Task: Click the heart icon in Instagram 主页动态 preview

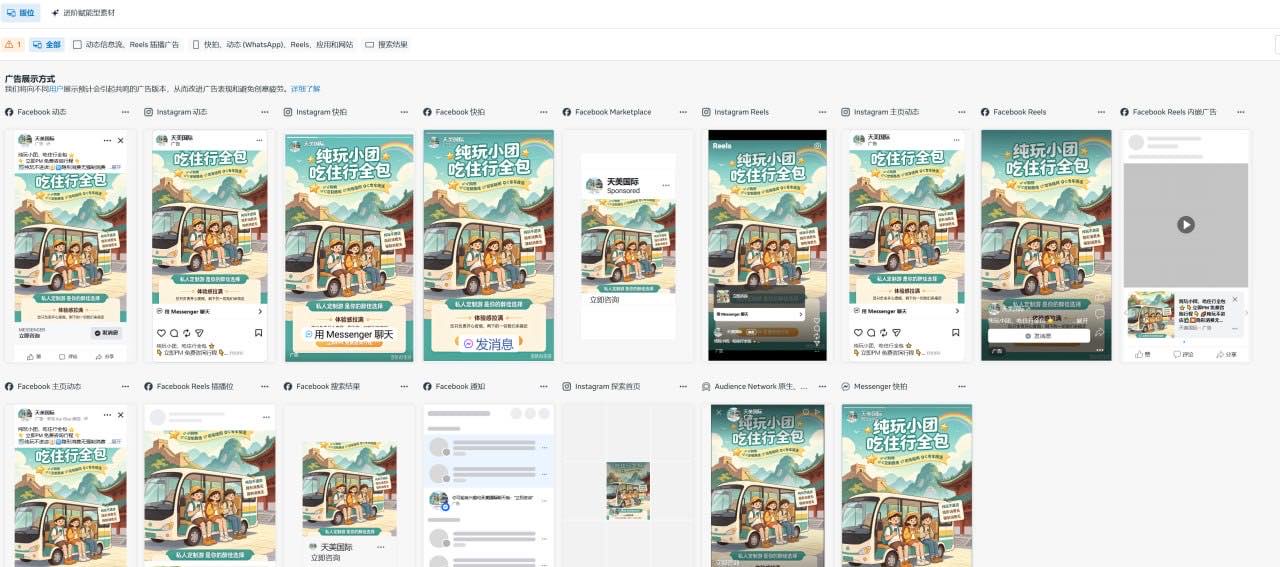Action: (x=858, y=332)
